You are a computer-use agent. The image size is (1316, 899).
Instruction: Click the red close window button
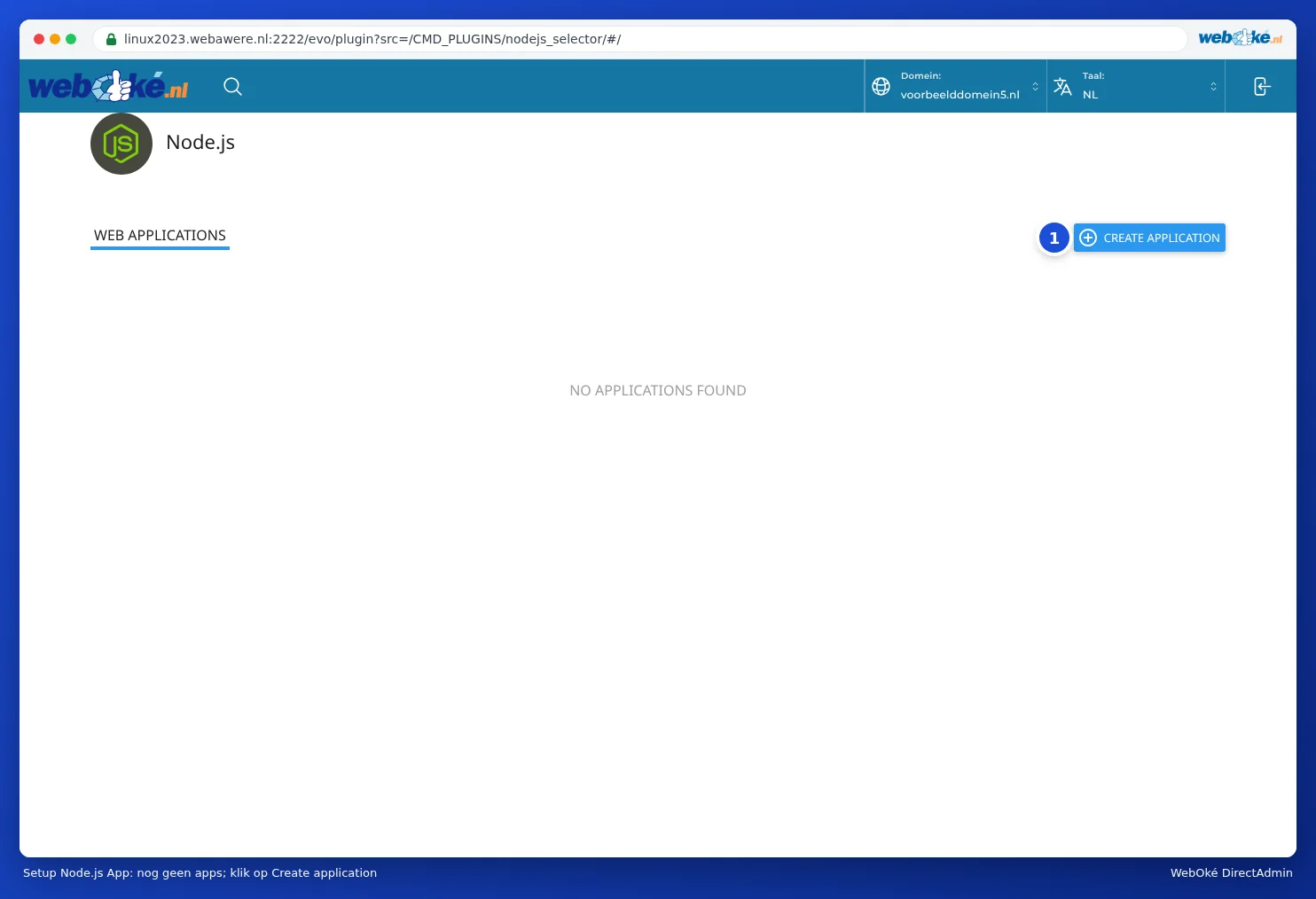[39, 39]
